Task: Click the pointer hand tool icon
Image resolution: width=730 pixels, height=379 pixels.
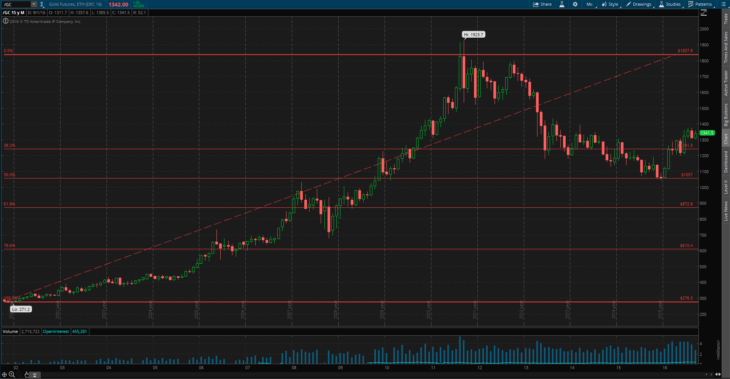Action: pos(27,375)
